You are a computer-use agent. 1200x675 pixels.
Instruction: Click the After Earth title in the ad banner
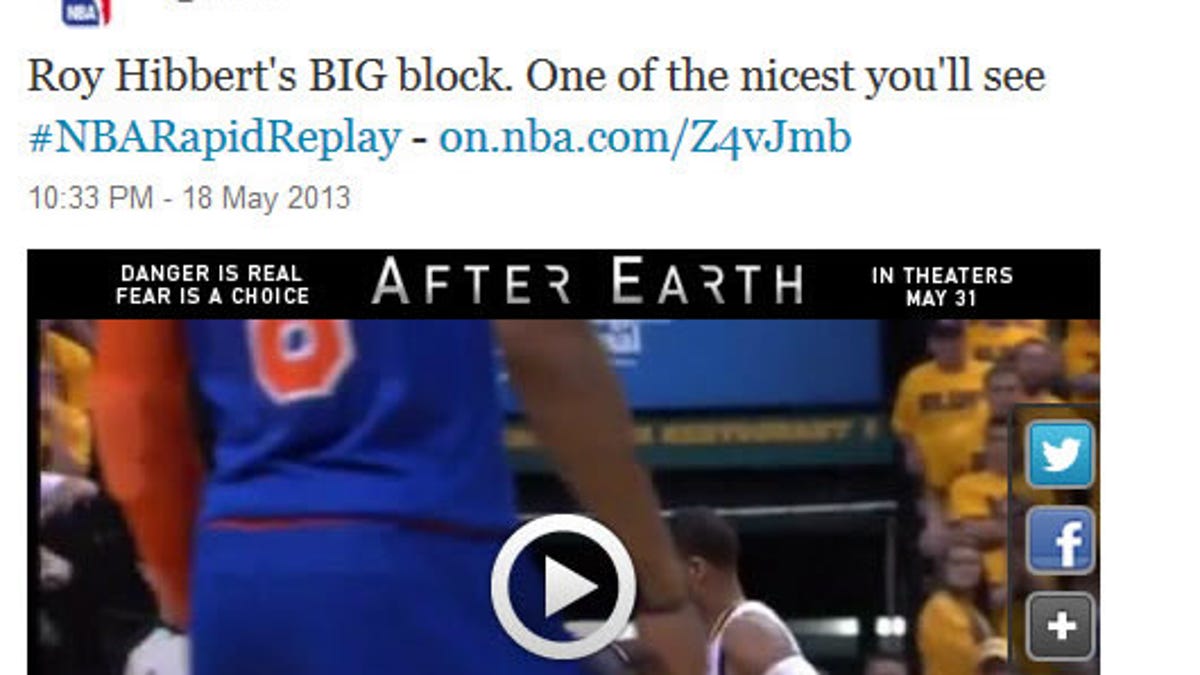point(587,283)
